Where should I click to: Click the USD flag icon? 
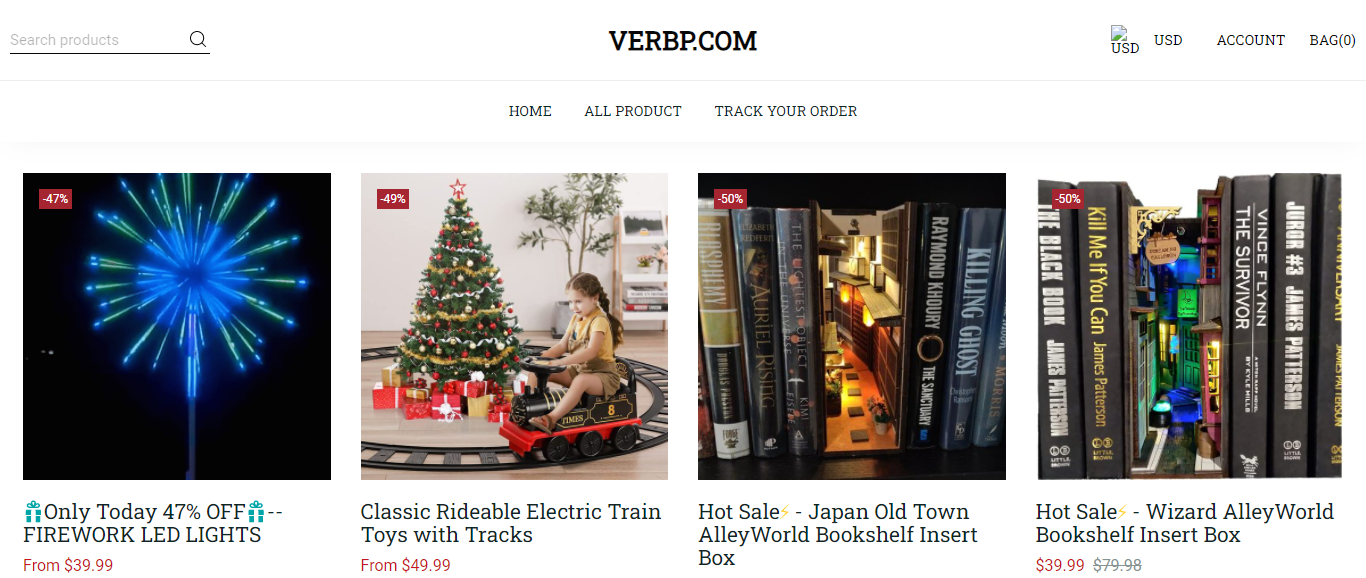[x=1125, y=40]
